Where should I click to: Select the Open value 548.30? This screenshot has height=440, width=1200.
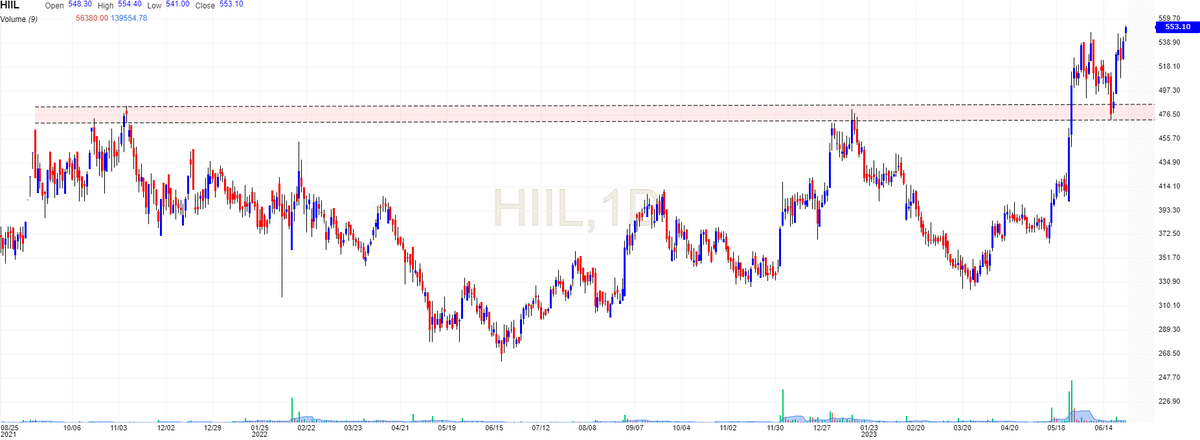click(82, 5)
